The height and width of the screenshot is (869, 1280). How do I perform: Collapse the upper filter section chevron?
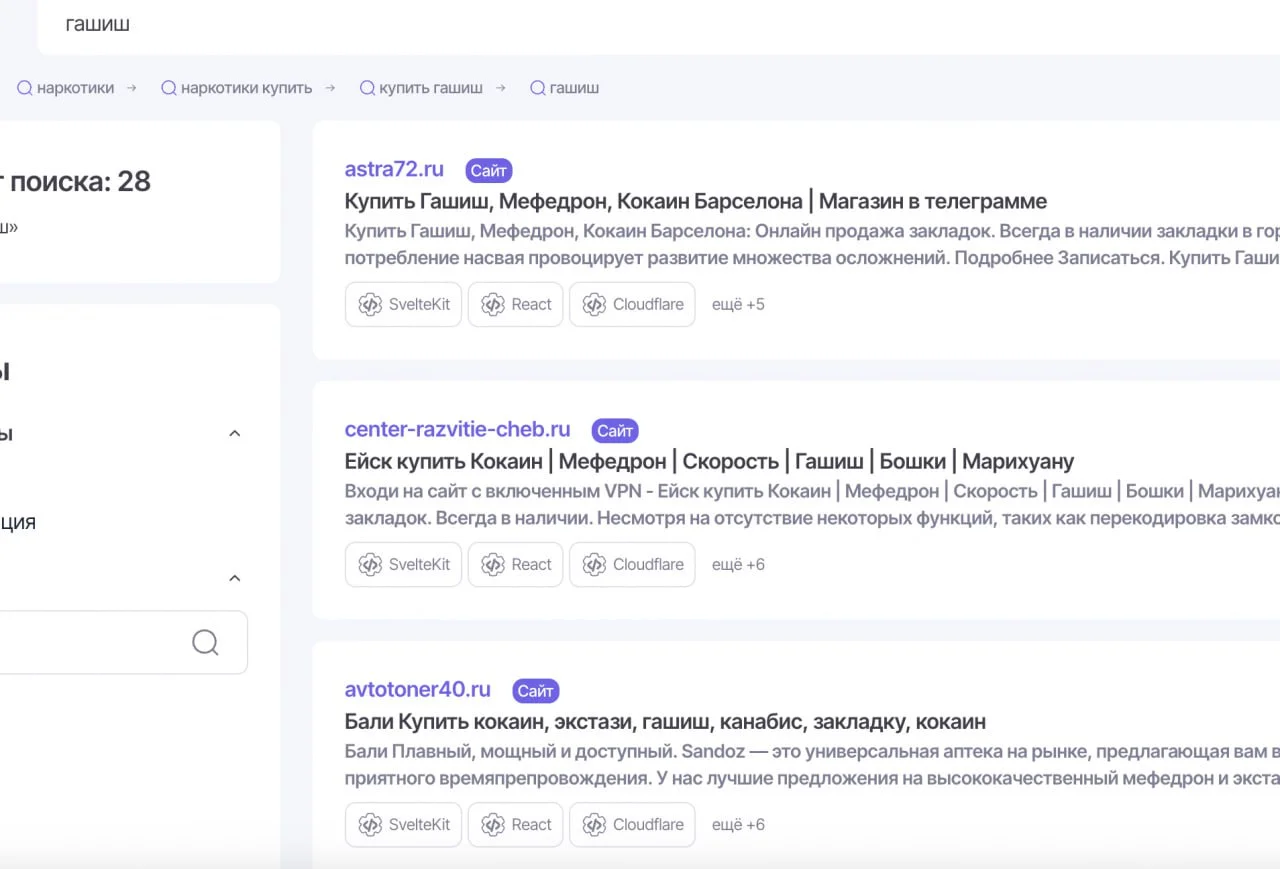(x=235, y=433)
